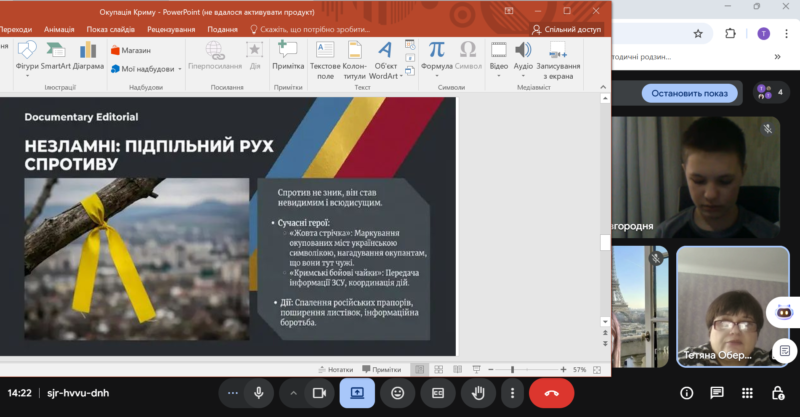
Task: Expand the Фігури shapes dropdown
Action: tap(27, 76)
